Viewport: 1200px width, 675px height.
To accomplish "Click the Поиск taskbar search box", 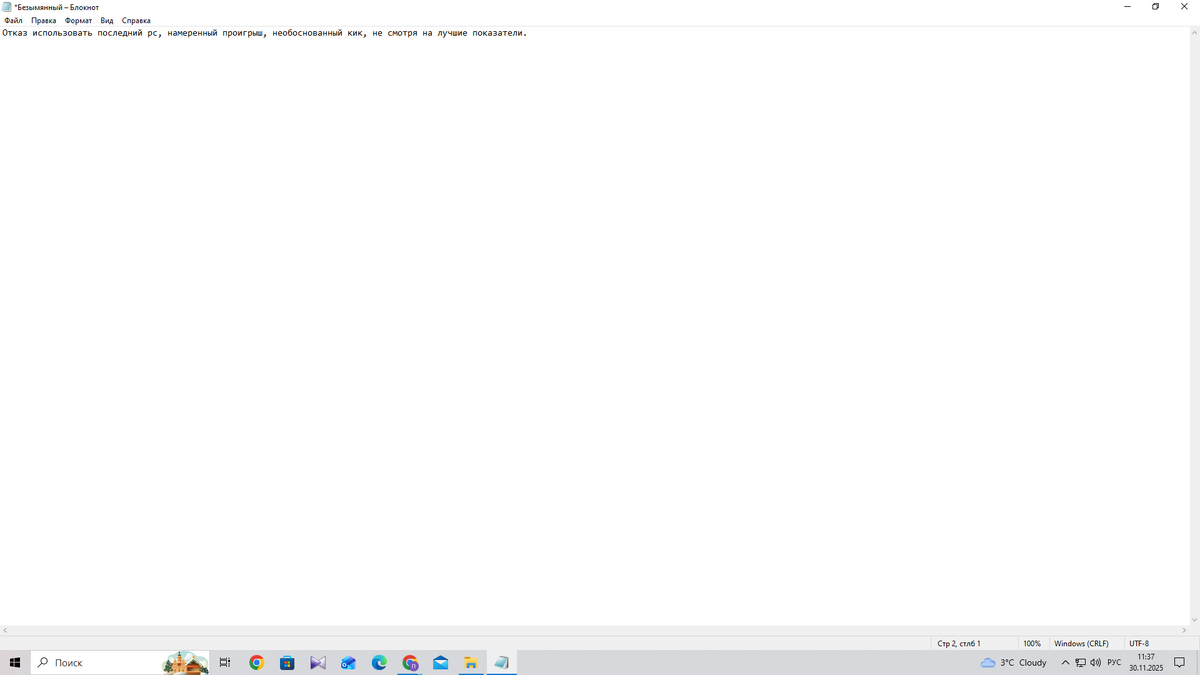I will (100, 663).
